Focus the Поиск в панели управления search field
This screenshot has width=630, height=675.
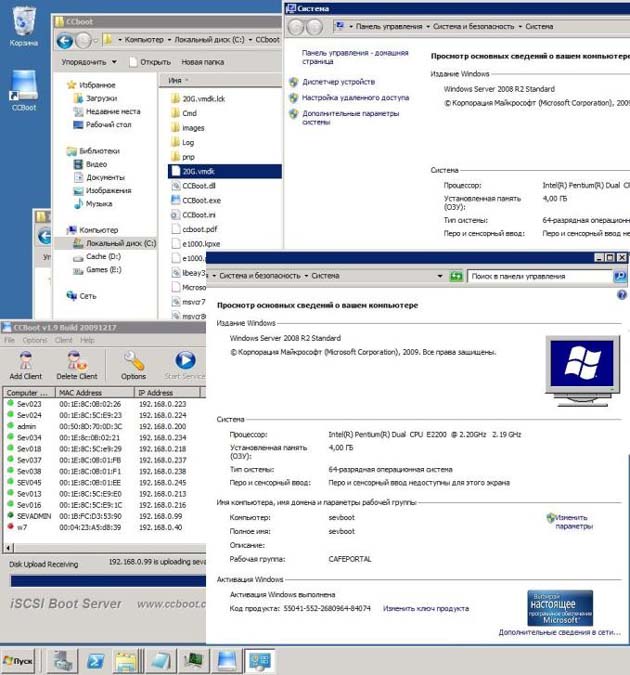coord(540,276)
